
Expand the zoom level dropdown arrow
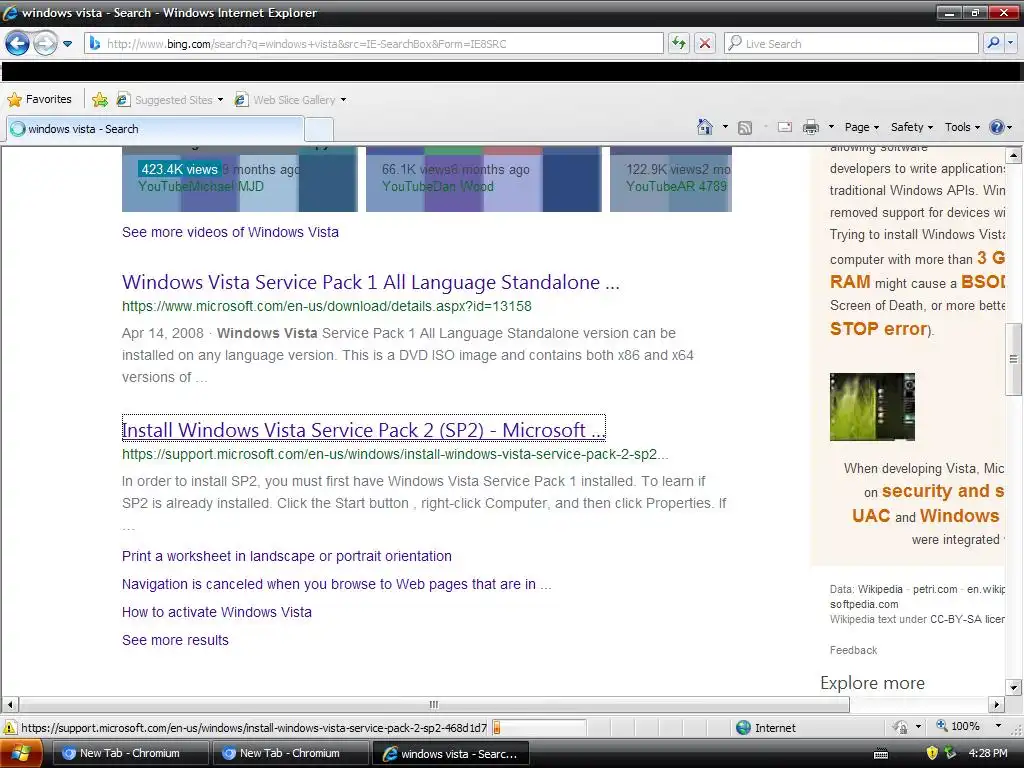click(x=998, y=726)
